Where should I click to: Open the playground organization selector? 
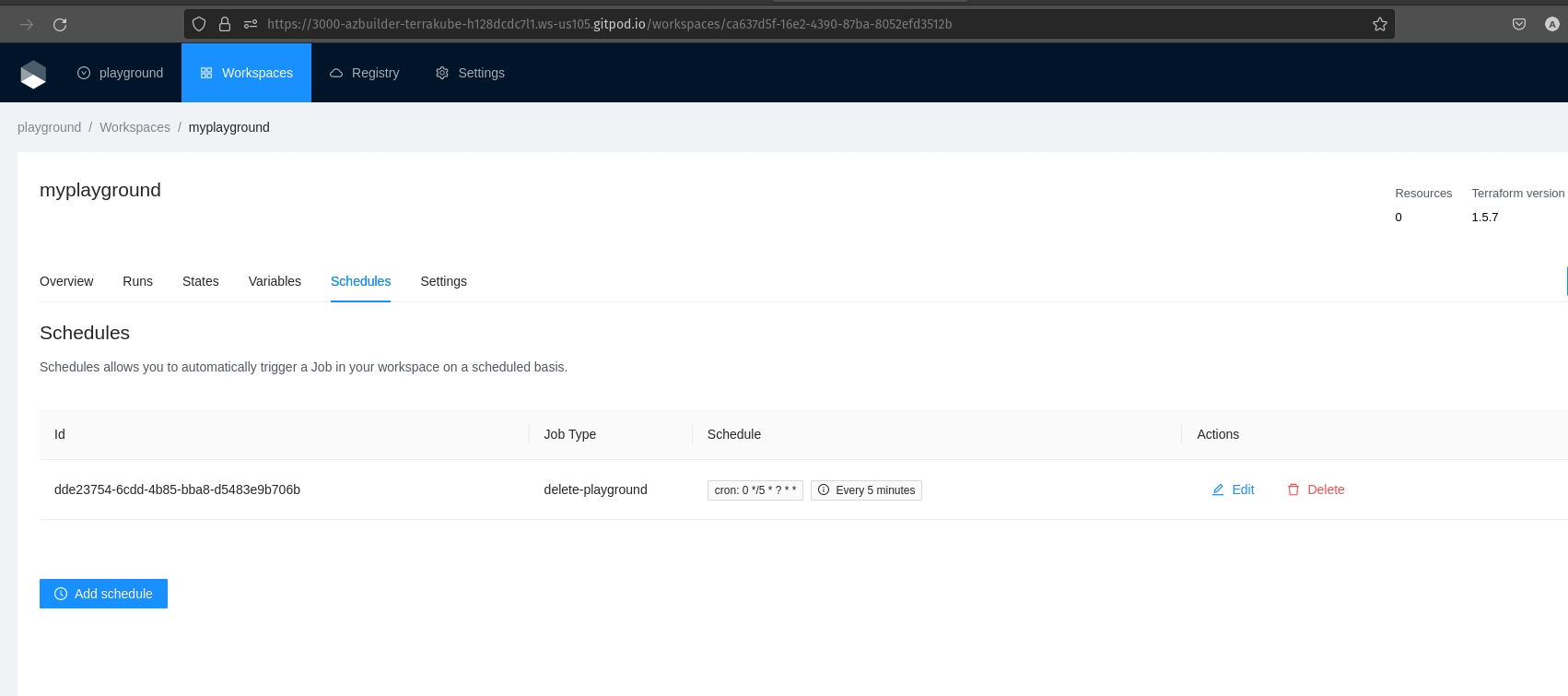[x=121, y=73]
